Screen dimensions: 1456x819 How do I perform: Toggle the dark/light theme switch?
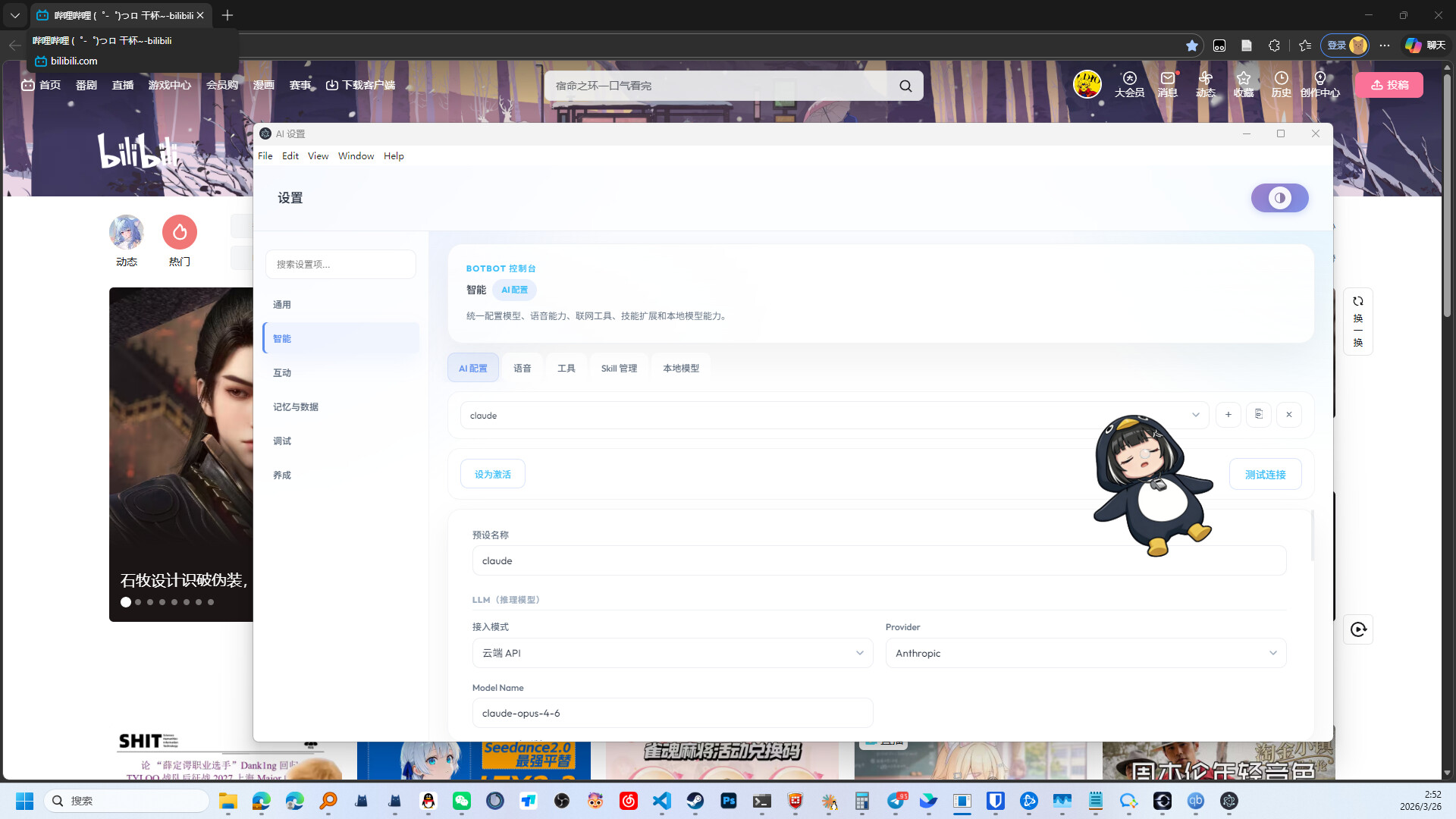[1279, 198]
